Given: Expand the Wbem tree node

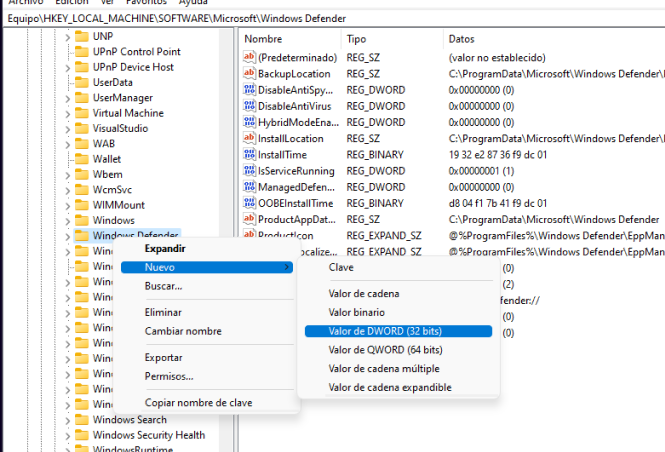Looking at the screenshot, I should pyautogui.click(x=67, y=175).
